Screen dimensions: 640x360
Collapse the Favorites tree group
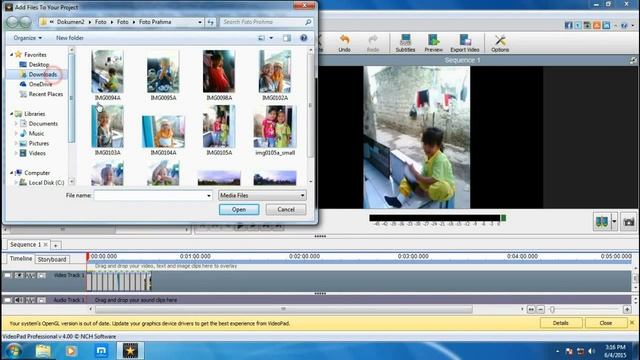coord(11,54)
